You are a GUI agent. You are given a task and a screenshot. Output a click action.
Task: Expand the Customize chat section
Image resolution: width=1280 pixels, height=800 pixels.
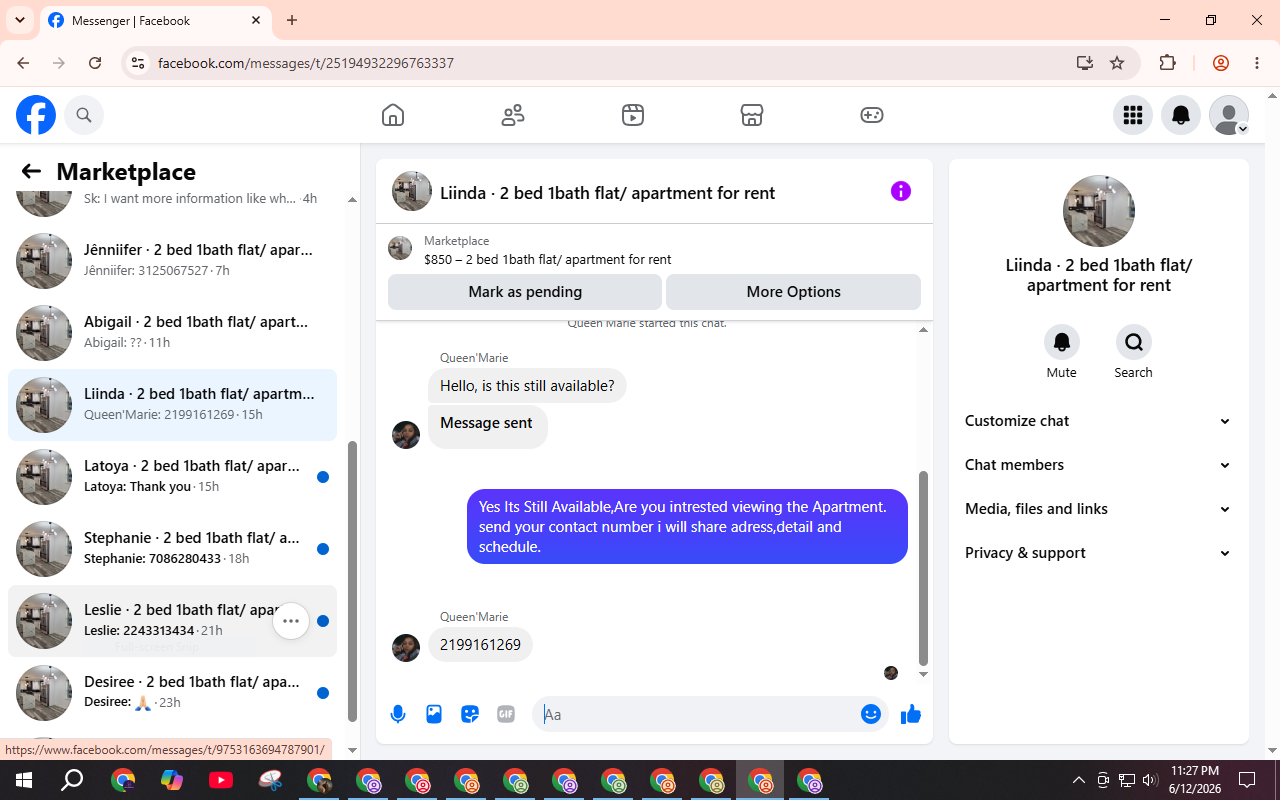(x=1098, y=421)
